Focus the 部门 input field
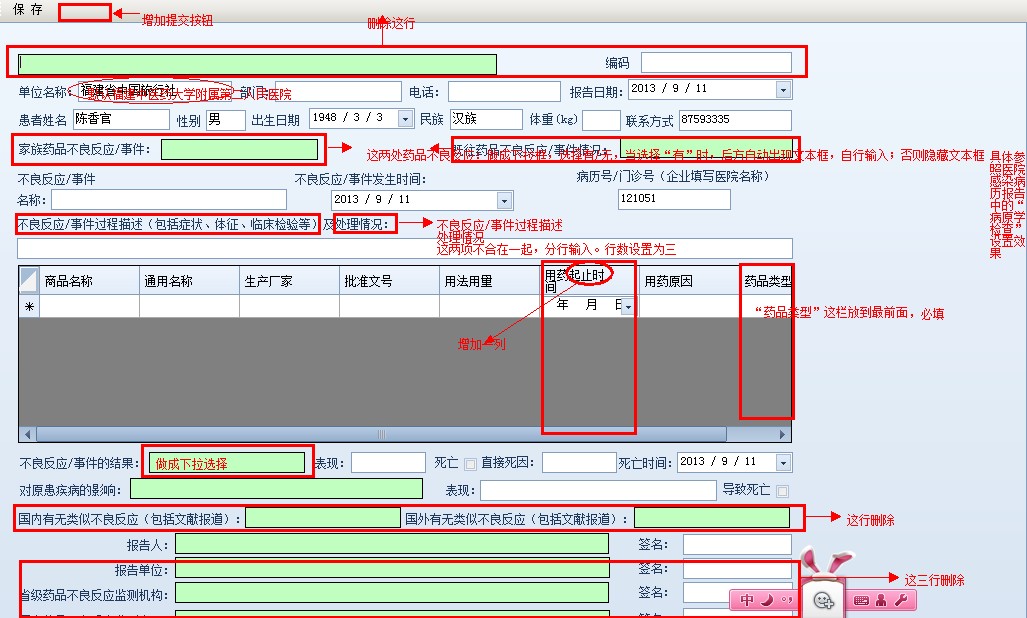The image size is (1027, 618). coord(338,92)
